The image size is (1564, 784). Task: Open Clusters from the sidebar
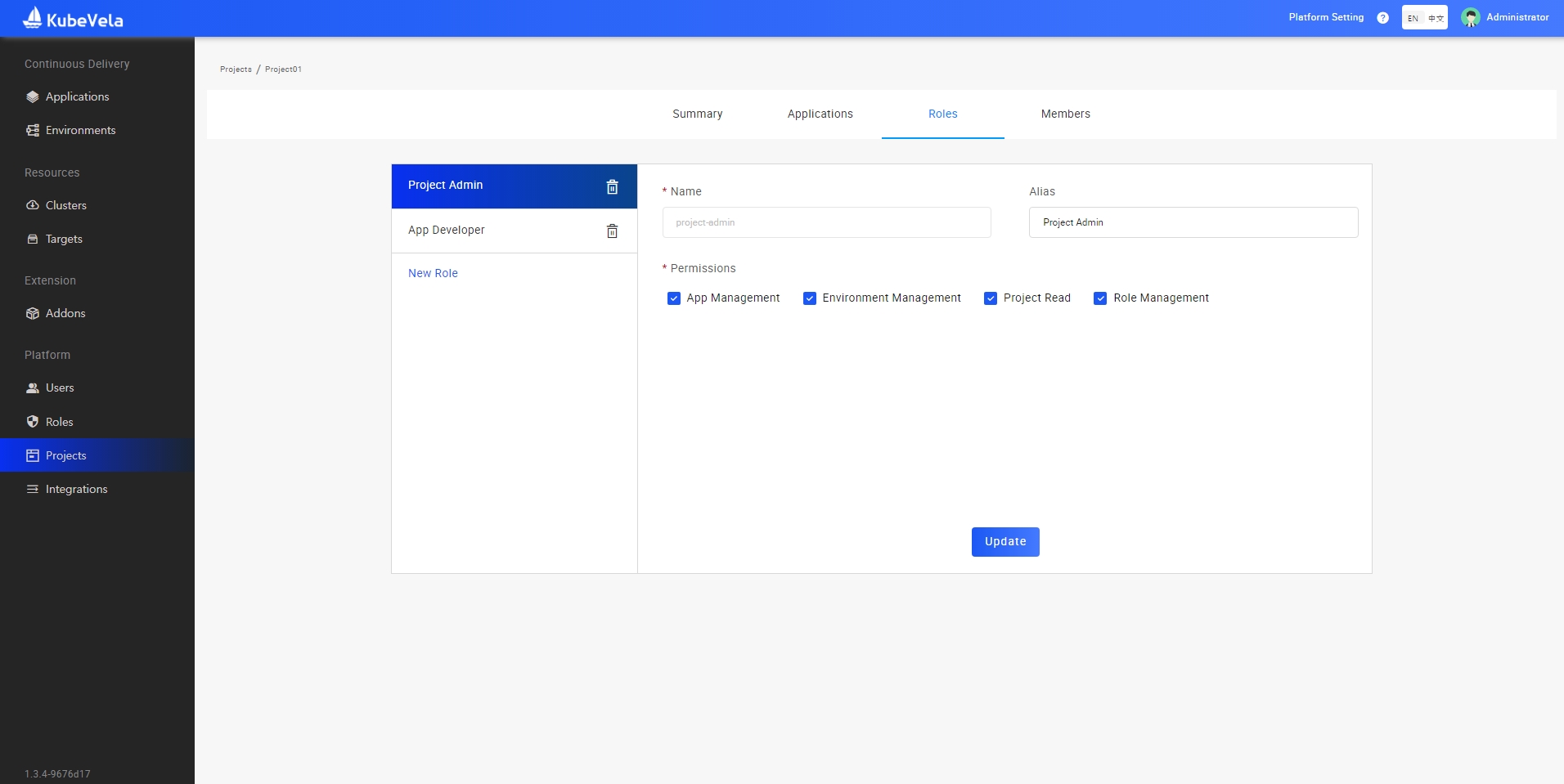[65, 205]
